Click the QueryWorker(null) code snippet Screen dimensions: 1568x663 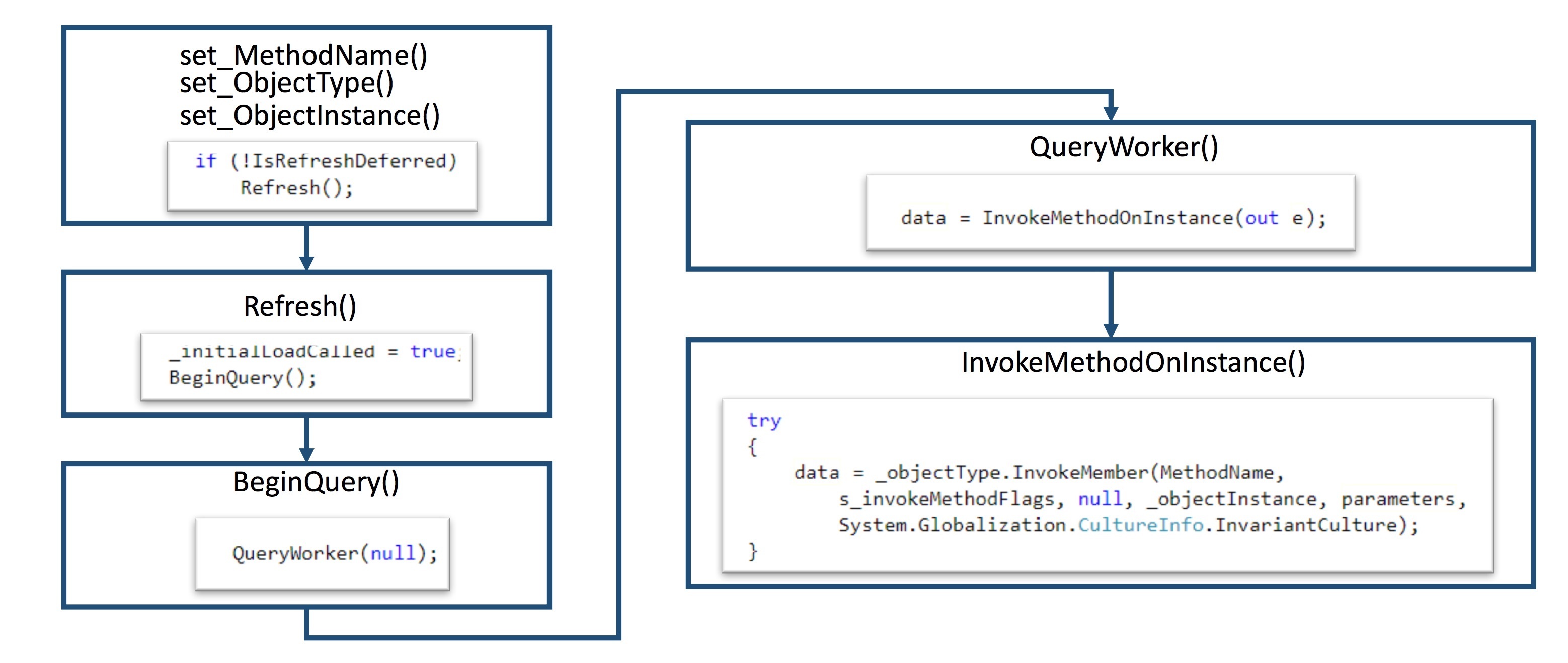pos(322,553)
